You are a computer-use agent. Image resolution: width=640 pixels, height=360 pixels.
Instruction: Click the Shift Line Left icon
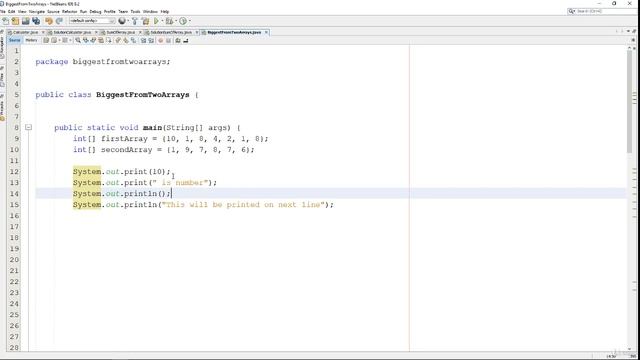pos(143,40)
